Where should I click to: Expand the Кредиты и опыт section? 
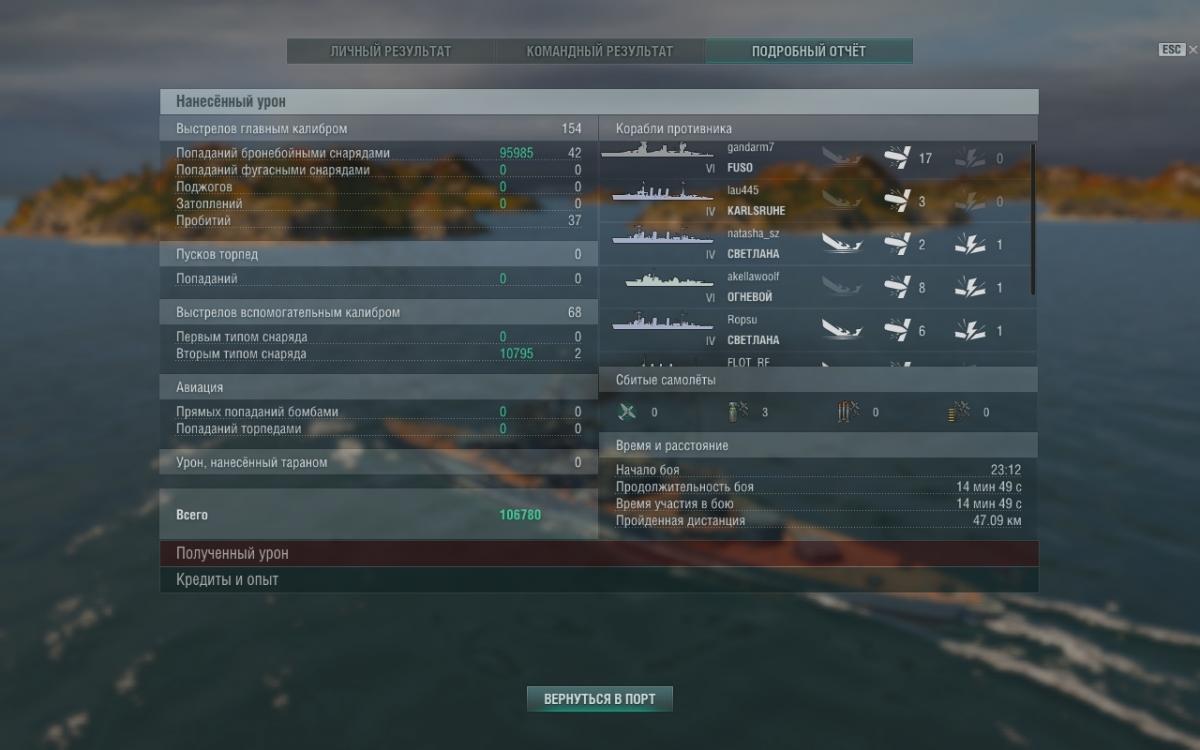pyautogui.click(x=599, y=580)
